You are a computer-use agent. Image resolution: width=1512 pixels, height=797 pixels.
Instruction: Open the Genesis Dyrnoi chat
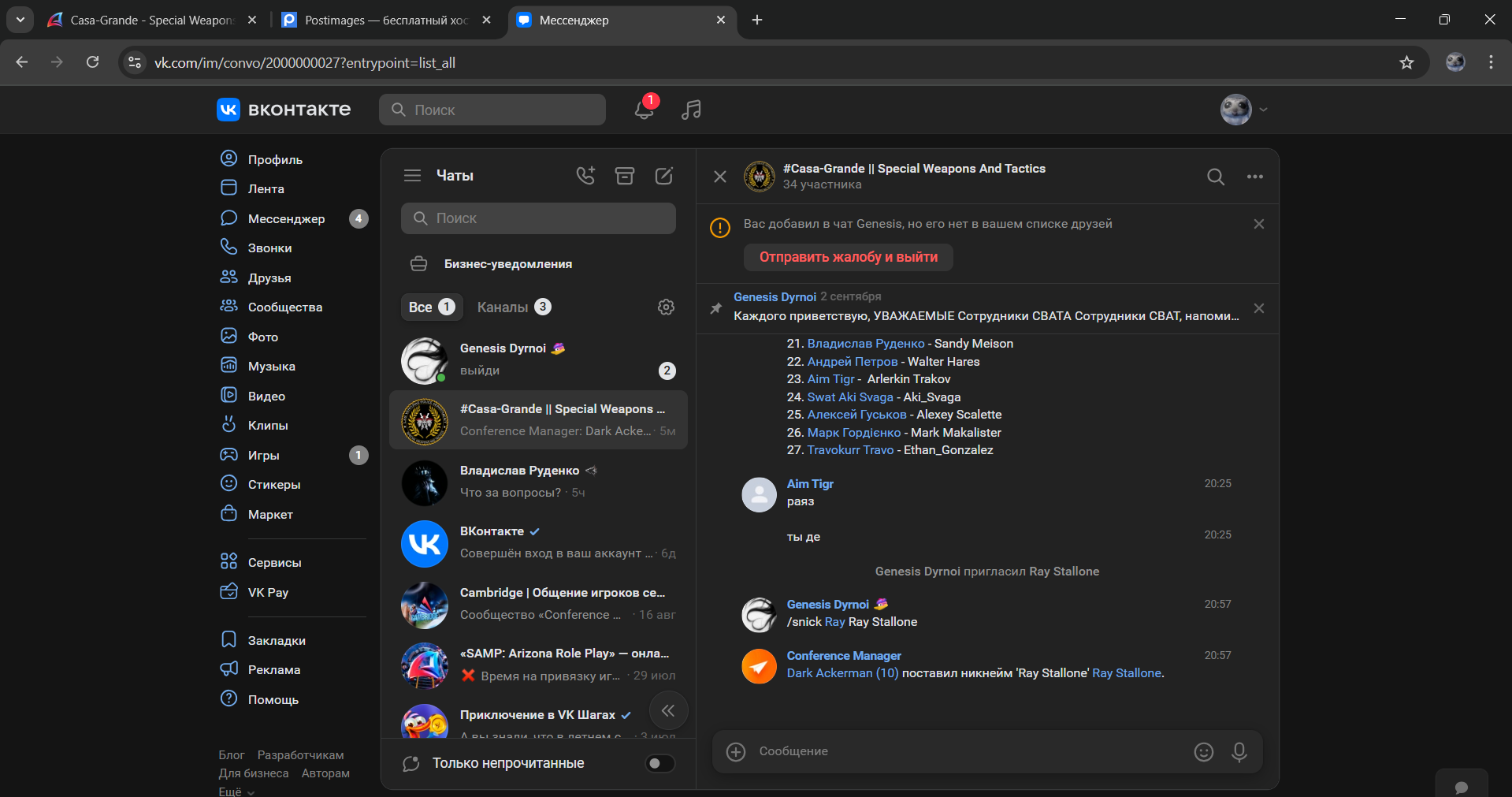(x=538, y=359)
